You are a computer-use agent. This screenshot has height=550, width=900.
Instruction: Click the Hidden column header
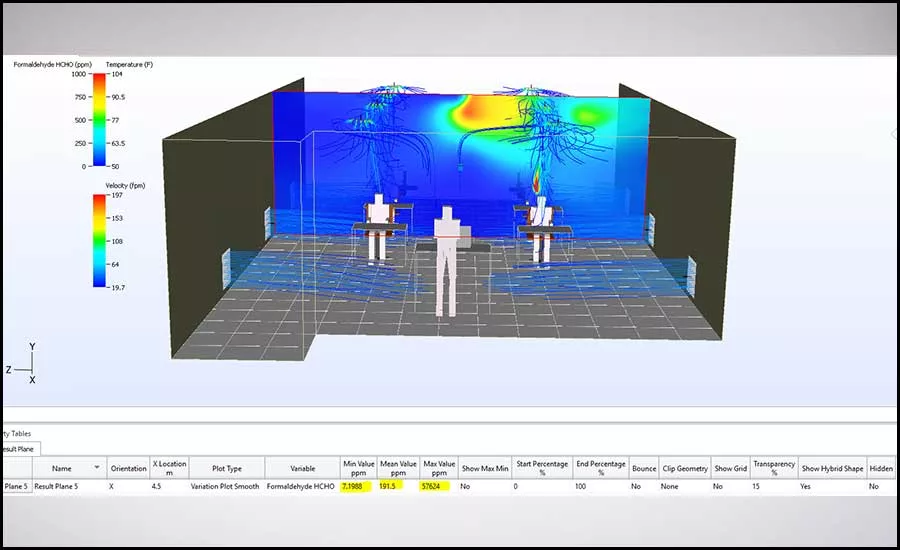pyautogui.click(x=881, y=468)
